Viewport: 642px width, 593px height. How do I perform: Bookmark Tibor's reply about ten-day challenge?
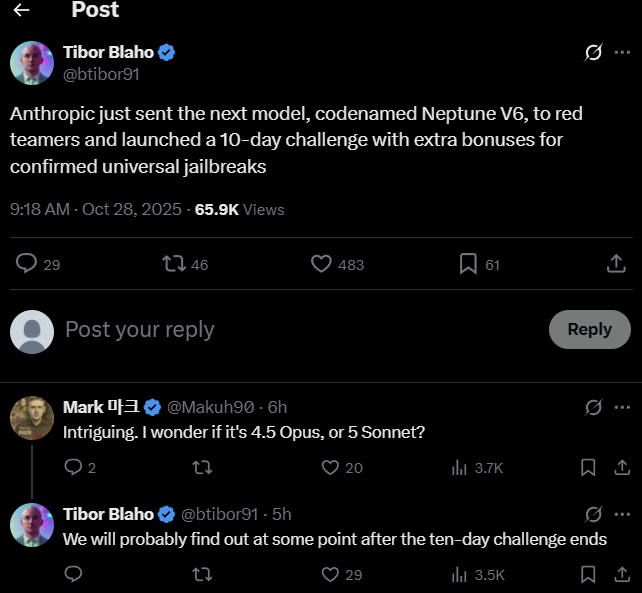click(588, 574)
